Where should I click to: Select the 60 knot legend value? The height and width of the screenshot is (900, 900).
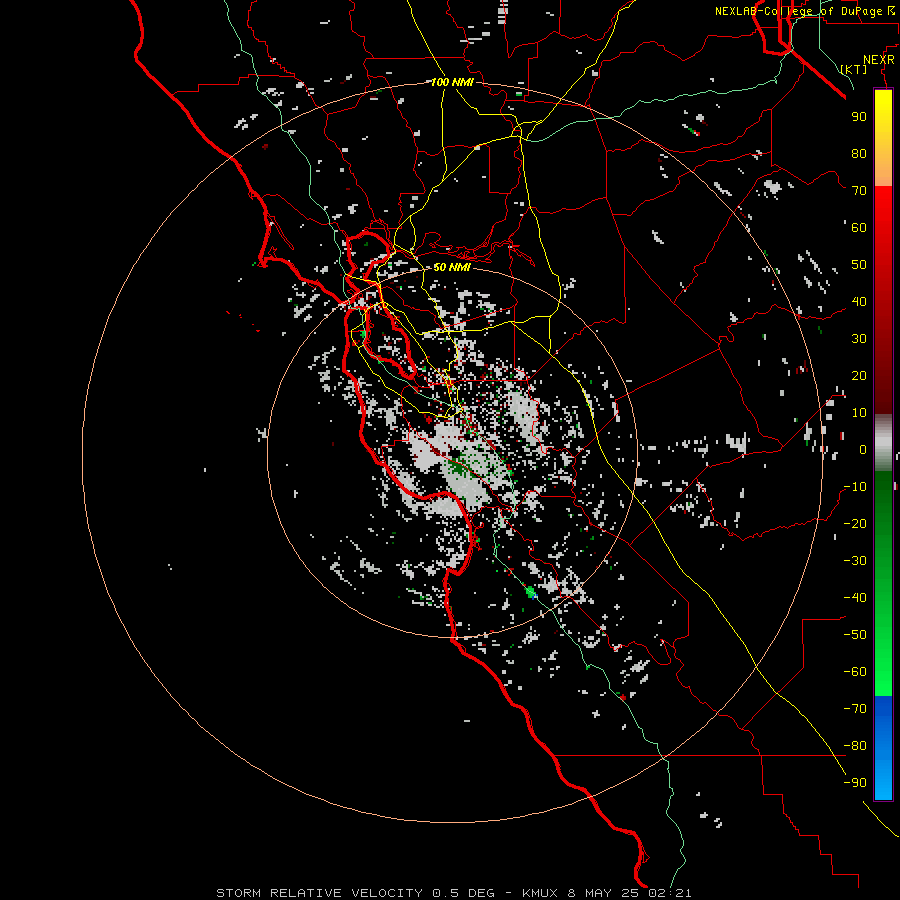(x=859, y=227)
